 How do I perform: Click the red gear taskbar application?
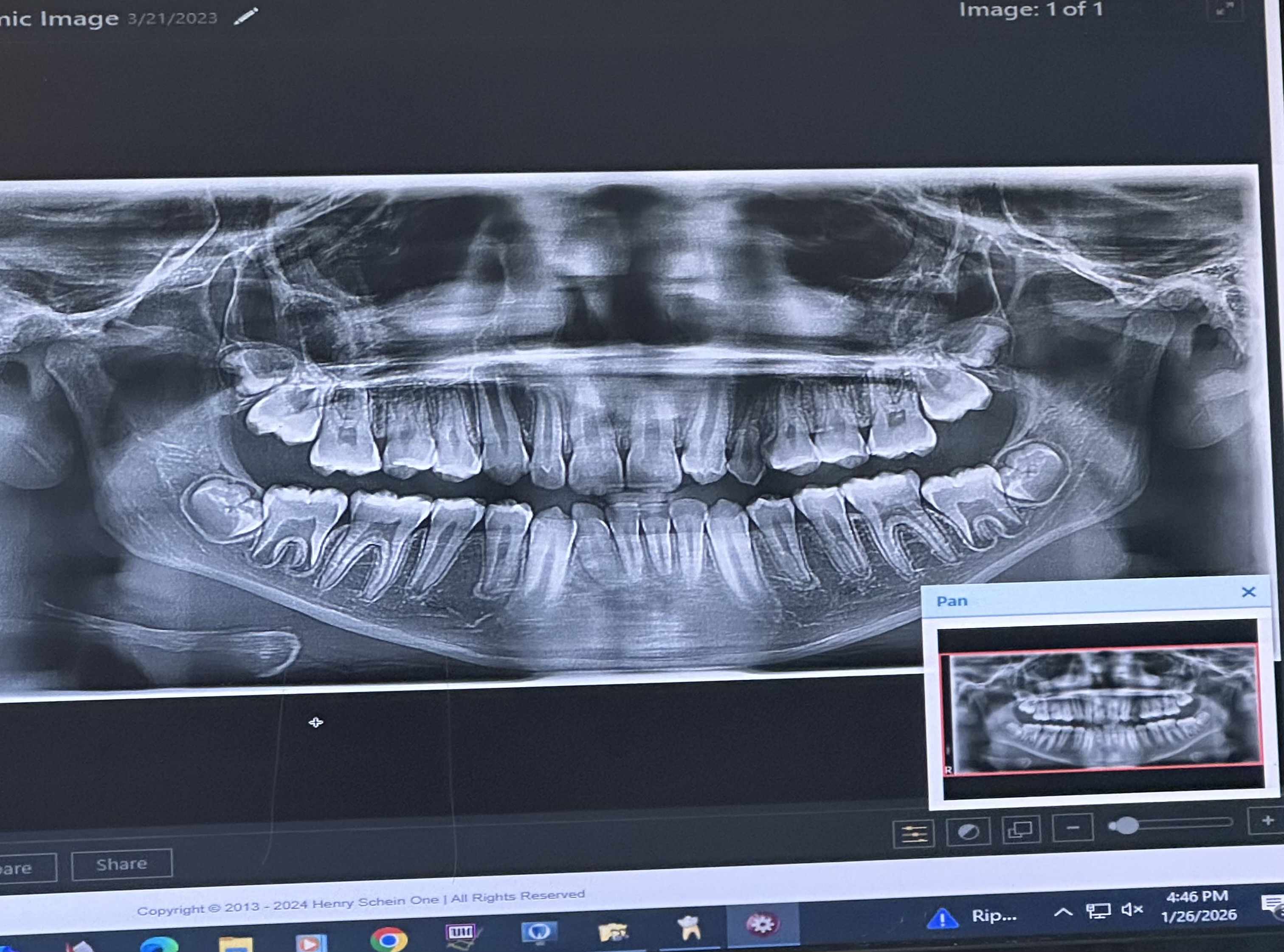pos(761,925)
